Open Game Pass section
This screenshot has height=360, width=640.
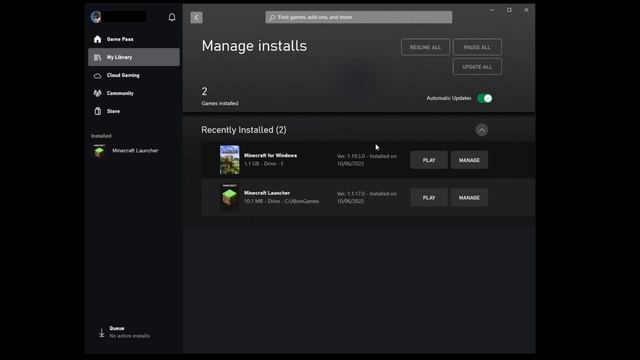tap(134, 39)
